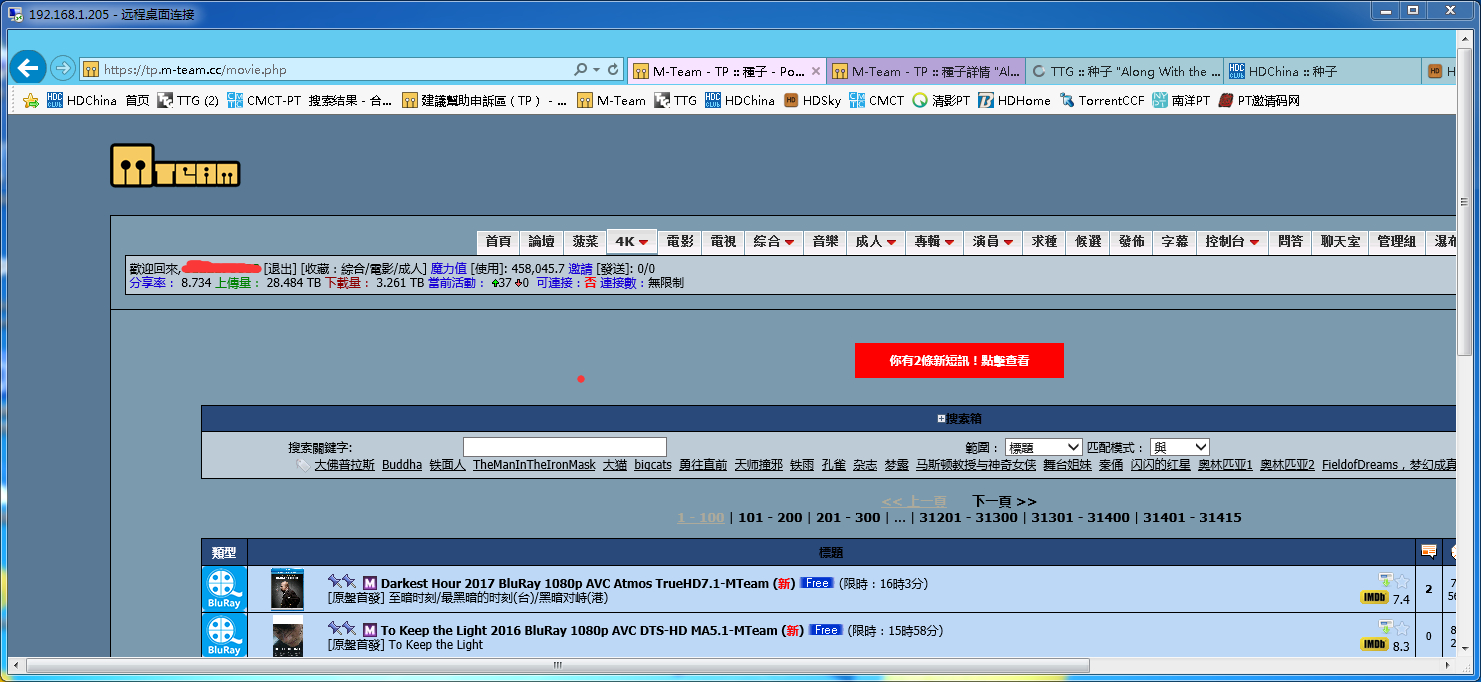Click the IMDb badge for Darkest Hour
Viewport: 1481px width, 682px height.
pos(1374,598)
